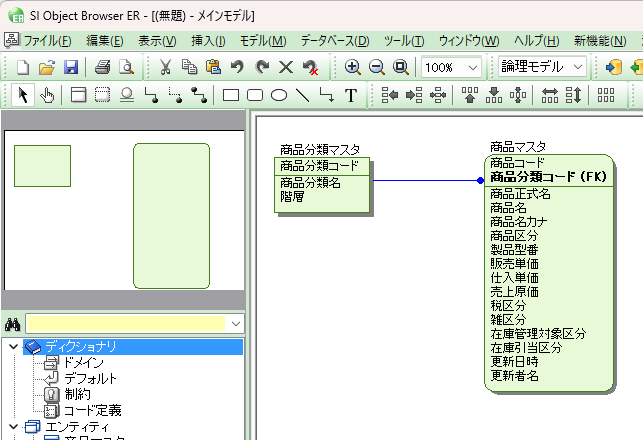Select the dashed-line relationship tool

[176, 96]
